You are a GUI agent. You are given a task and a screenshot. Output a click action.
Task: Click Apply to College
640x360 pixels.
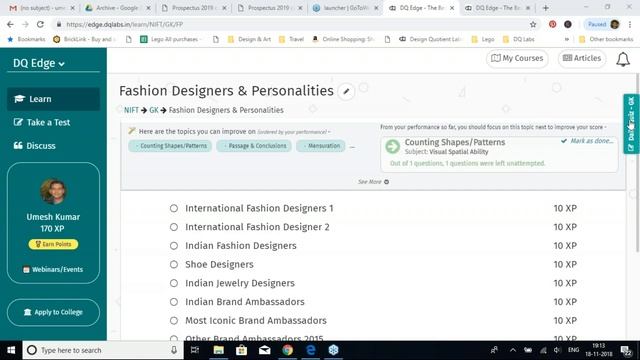[x=53, y=312]
